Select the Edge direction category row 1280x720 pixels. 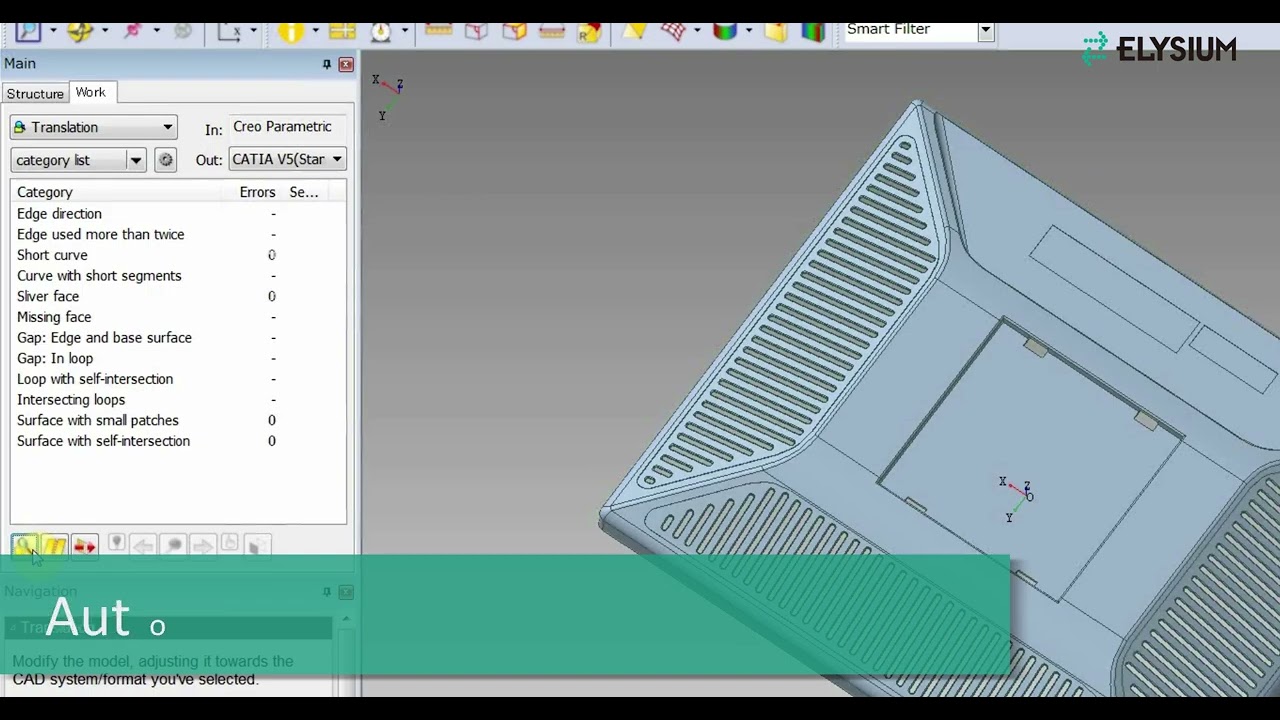(x=178, y=214)
